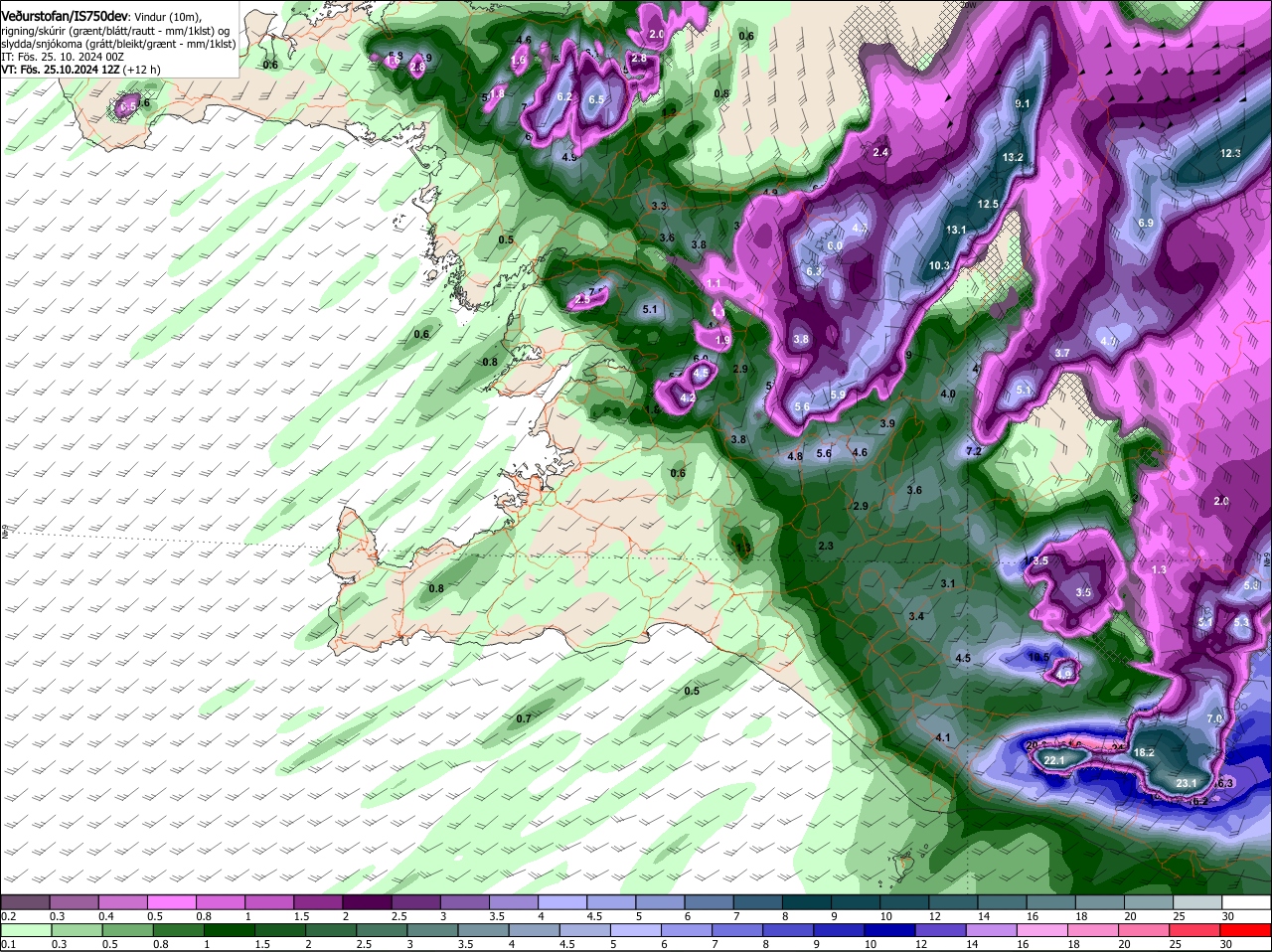Viewport: 1272px width, 952px height.
Task: Click the 5.9 precipitation value
Action: (x=838, y=395)
